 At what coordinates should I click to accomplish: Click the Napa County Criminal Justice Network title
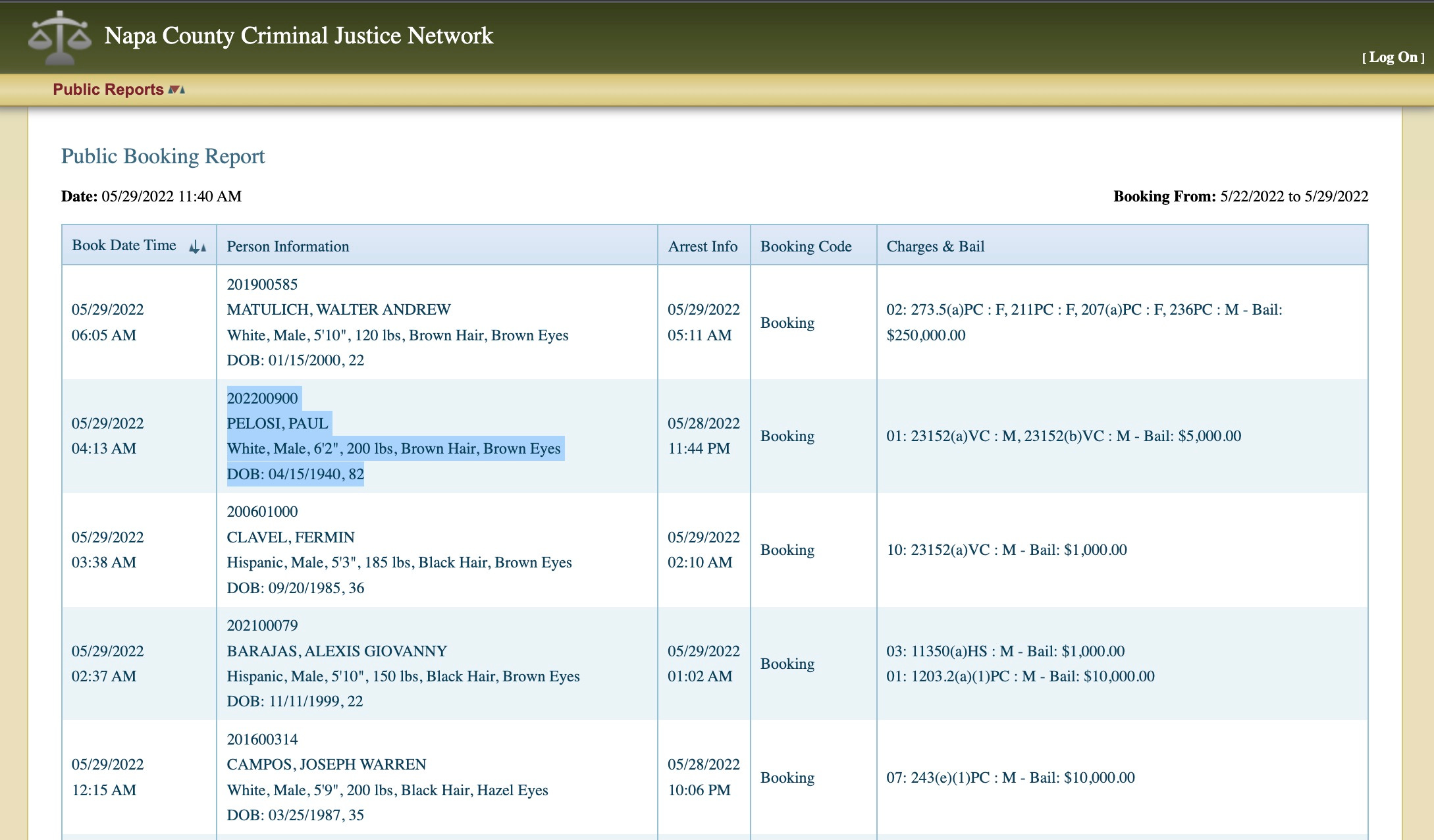tap(298, 36)
